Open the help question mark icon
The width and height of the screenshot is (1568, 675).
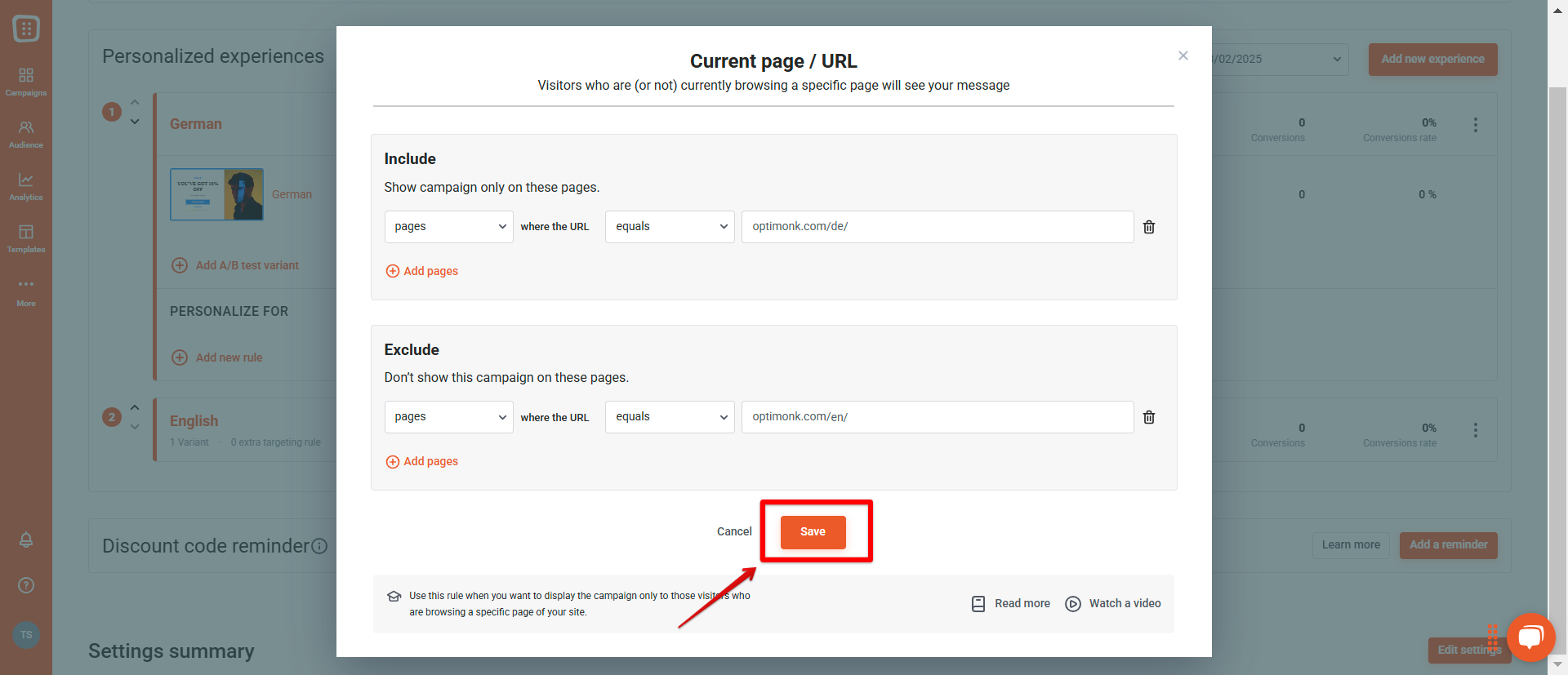26,585
